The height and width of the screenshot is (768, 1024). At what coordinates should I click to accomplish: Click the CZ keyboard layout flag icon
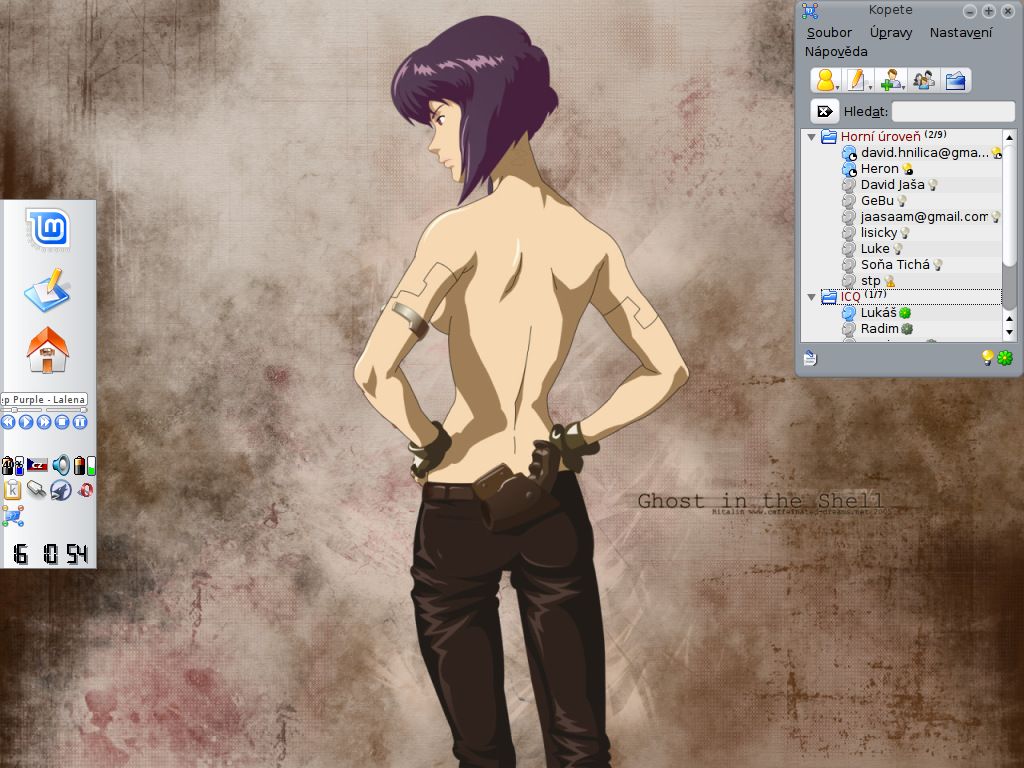coord(37,466)
